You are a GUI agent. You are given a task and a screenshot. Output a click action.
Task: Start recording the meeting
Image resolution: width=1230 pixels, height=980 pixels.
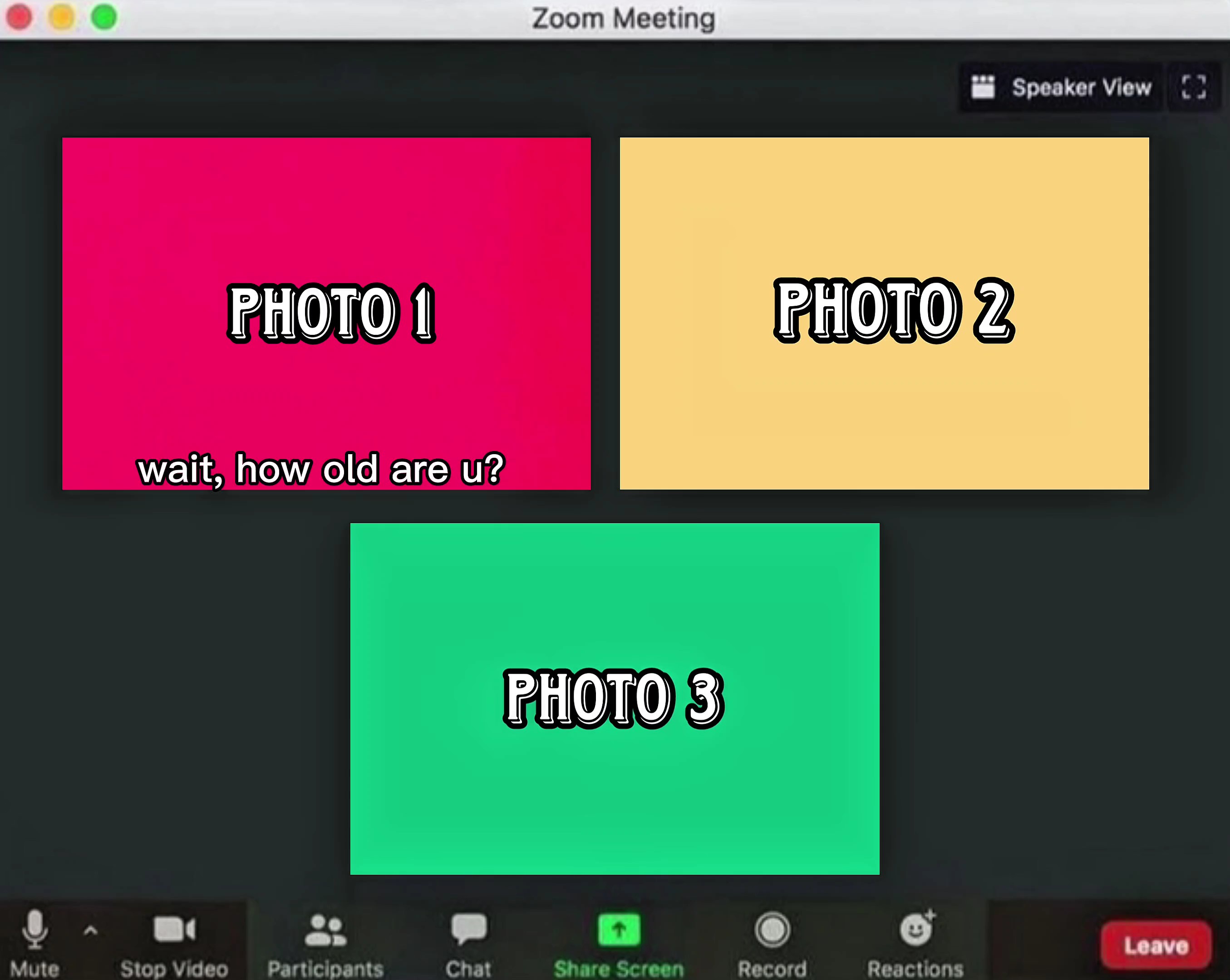[x=772, y=944]
